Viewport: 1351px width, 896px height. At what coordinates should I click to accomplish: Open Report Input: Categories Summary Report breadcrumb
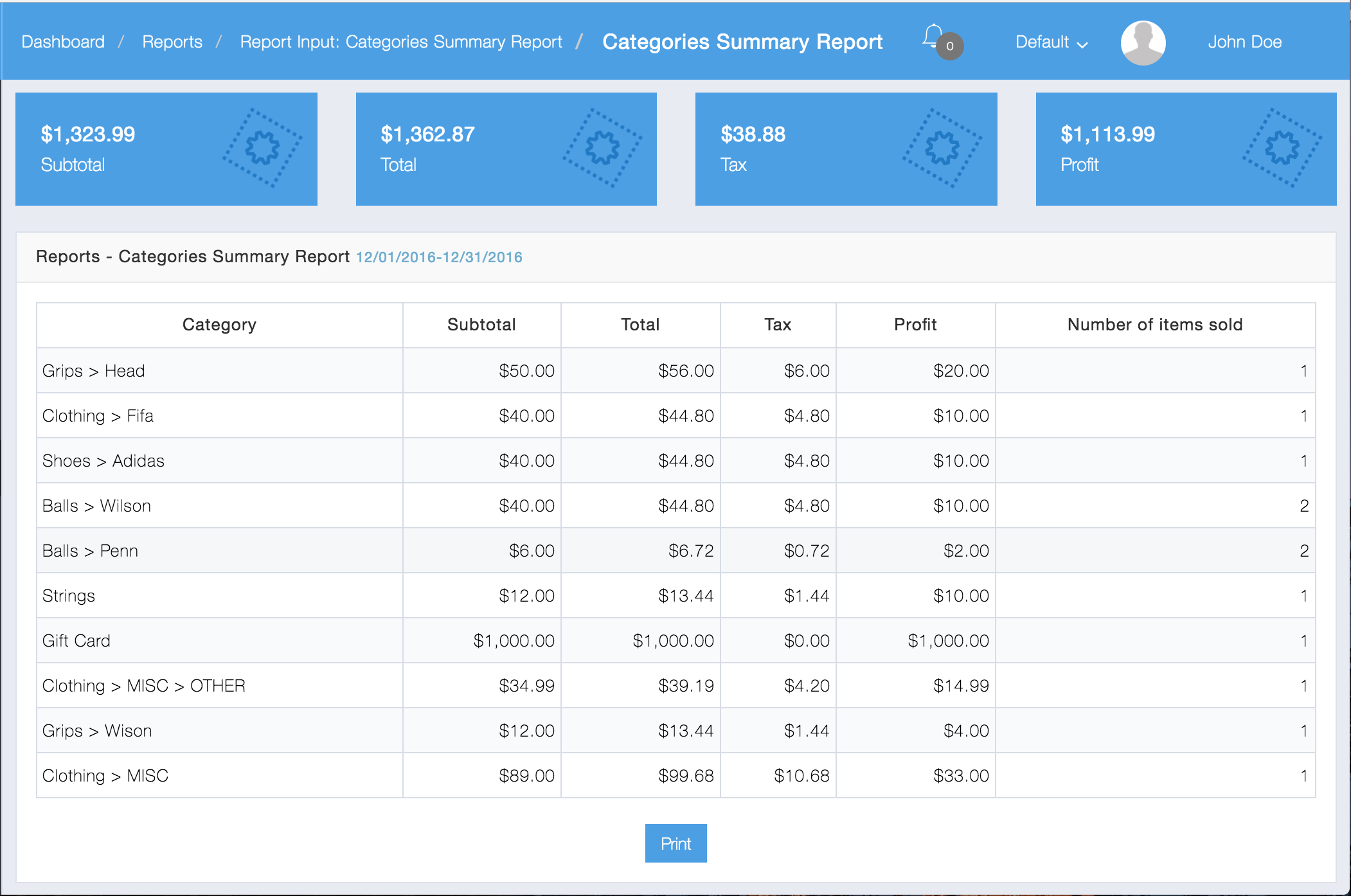tap(401, 42)
